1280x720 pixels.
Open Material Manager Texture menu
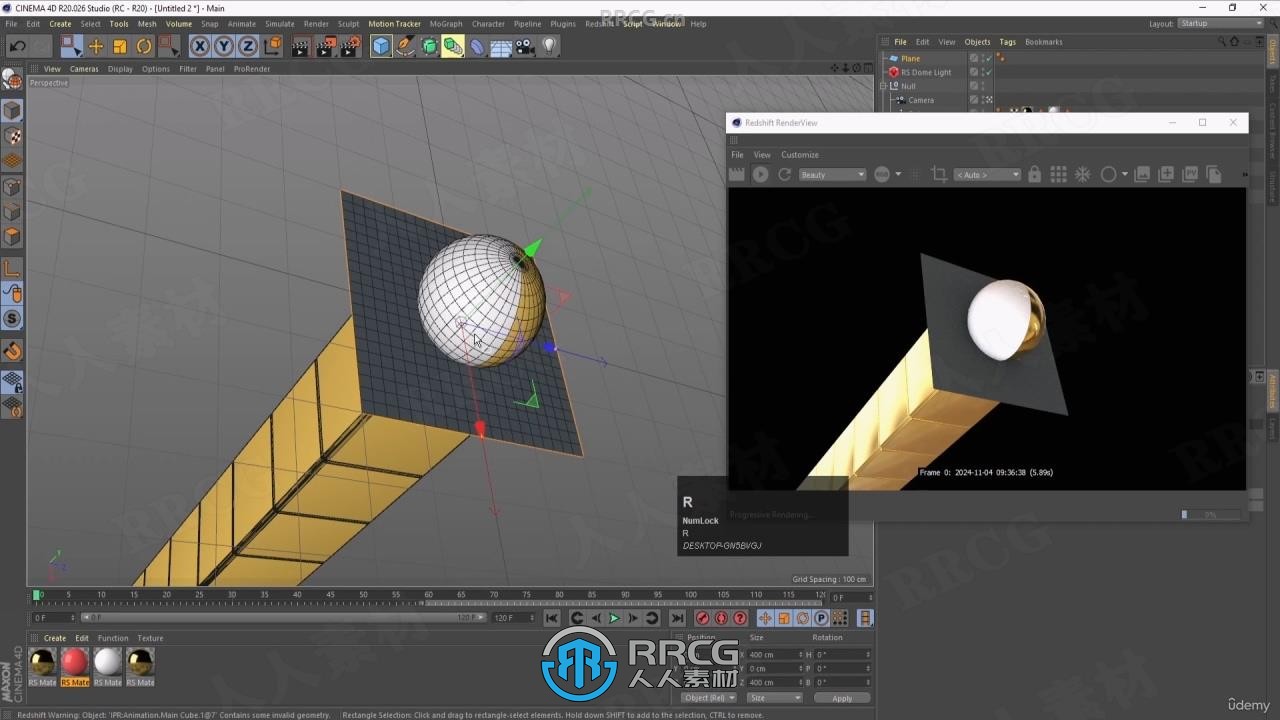pyautogui.click(x=150, y=638)
